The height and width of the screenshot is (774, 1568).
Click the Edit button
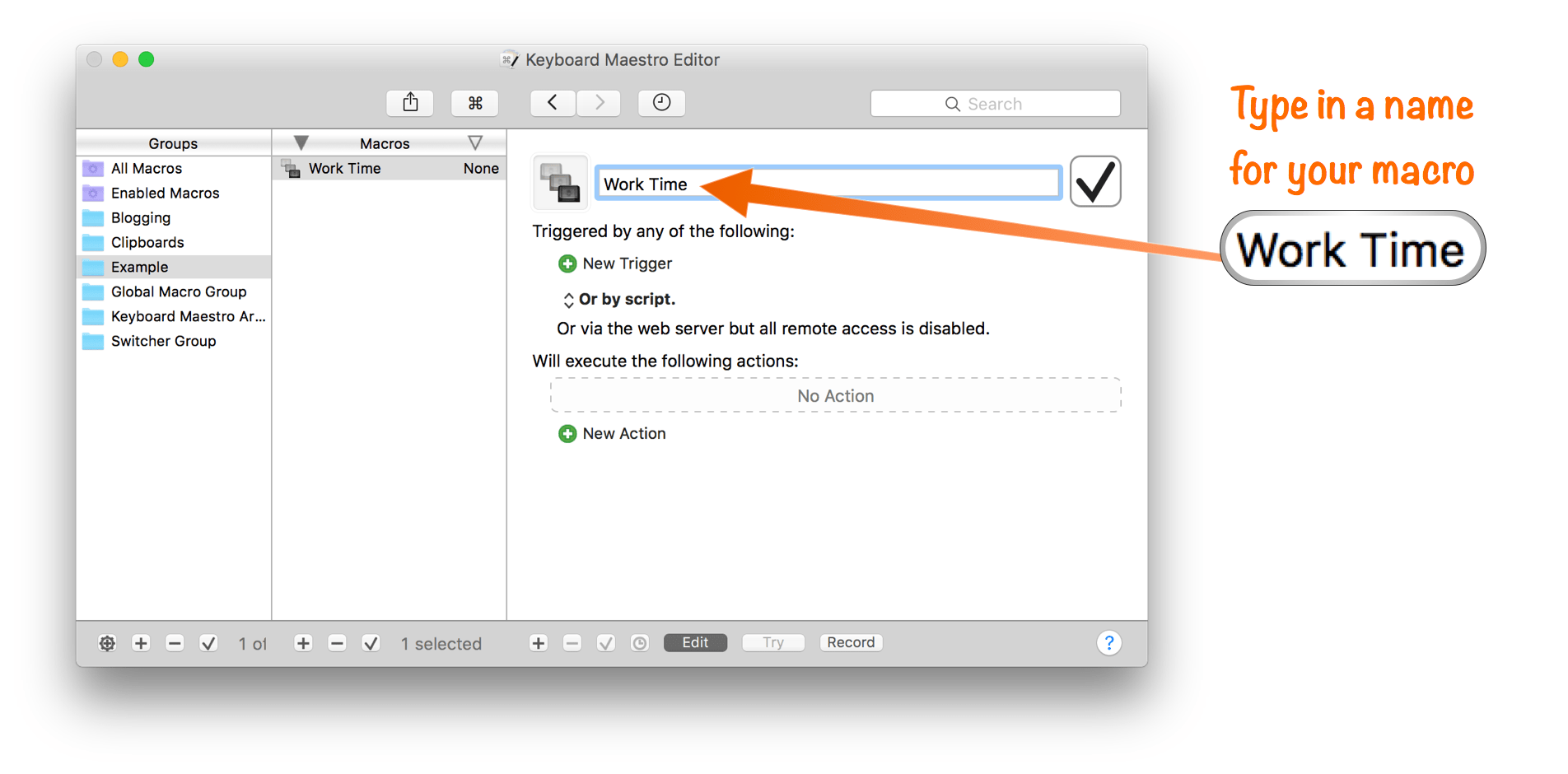click(x=695, y=642)
